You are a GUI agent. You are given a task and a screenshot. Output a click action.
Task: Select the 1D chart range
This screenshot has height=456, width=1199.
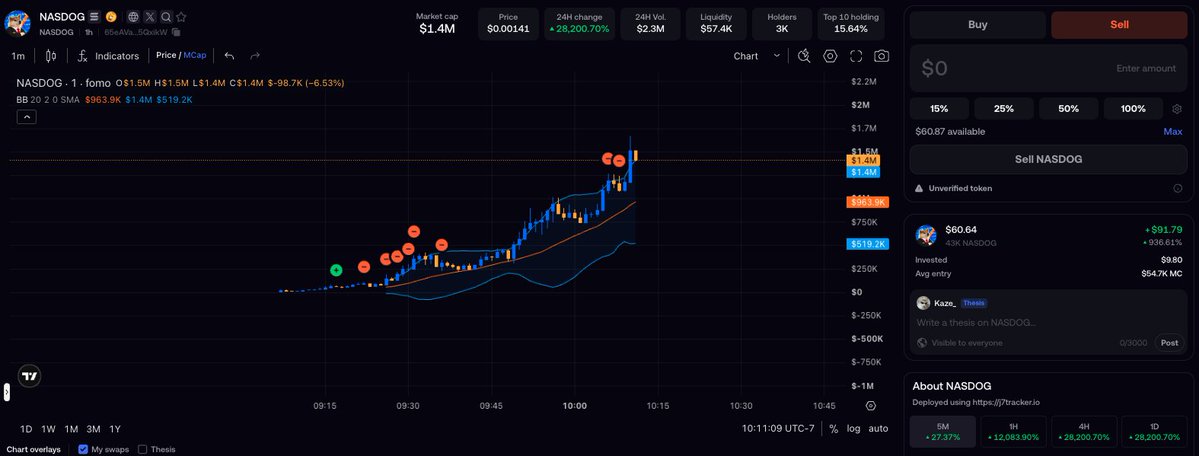pyautogui.click(x=26, y=428)
